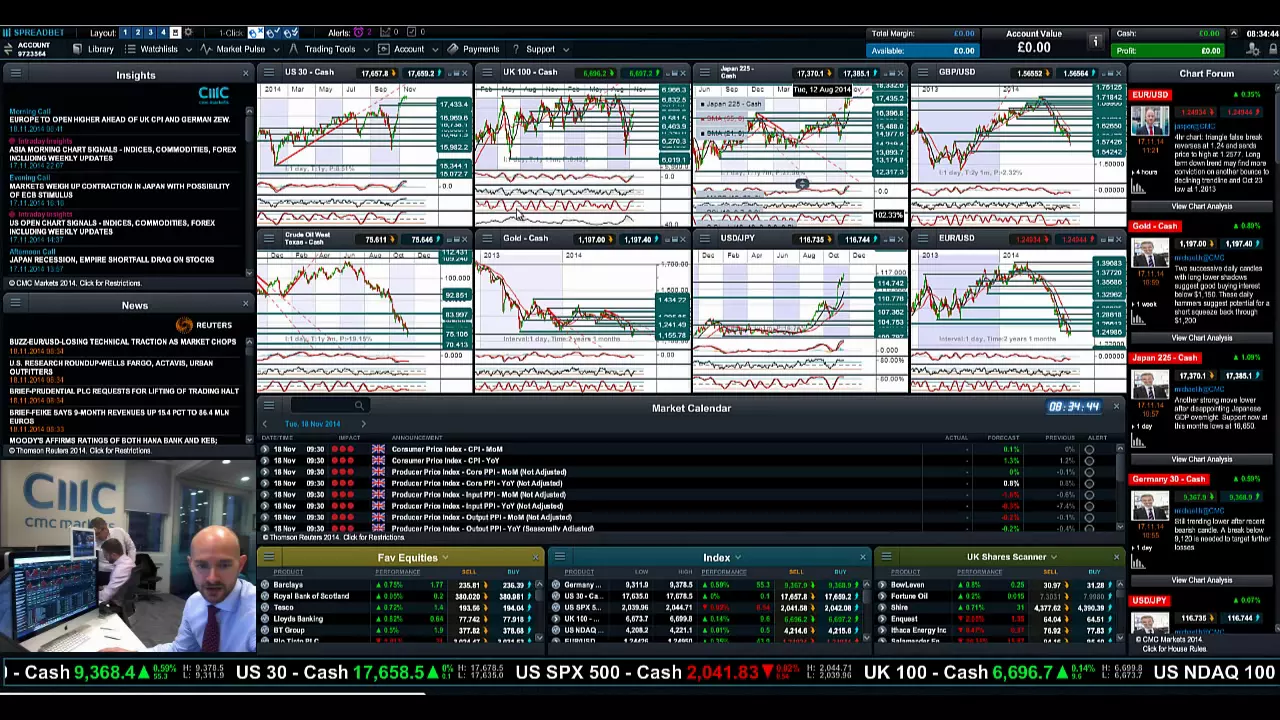Viewport: 1280px width, 720px height.
Task: Open Crude Oil West Texas chart menu icon
Action: (268, 238)
